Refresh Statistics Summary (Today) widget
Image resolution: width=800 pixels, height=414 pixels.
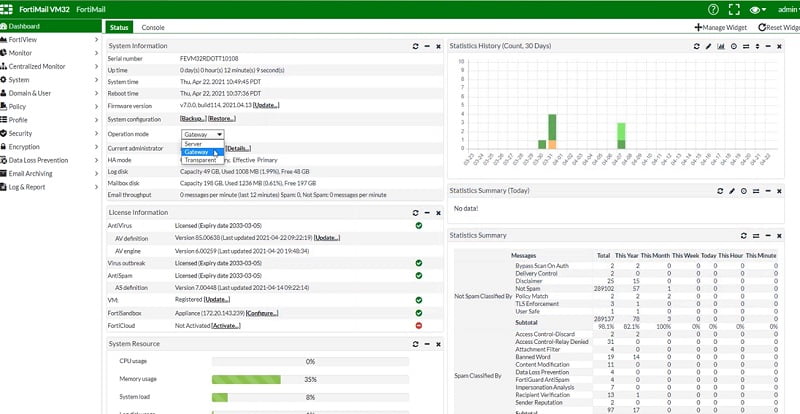tap(720, 191)
